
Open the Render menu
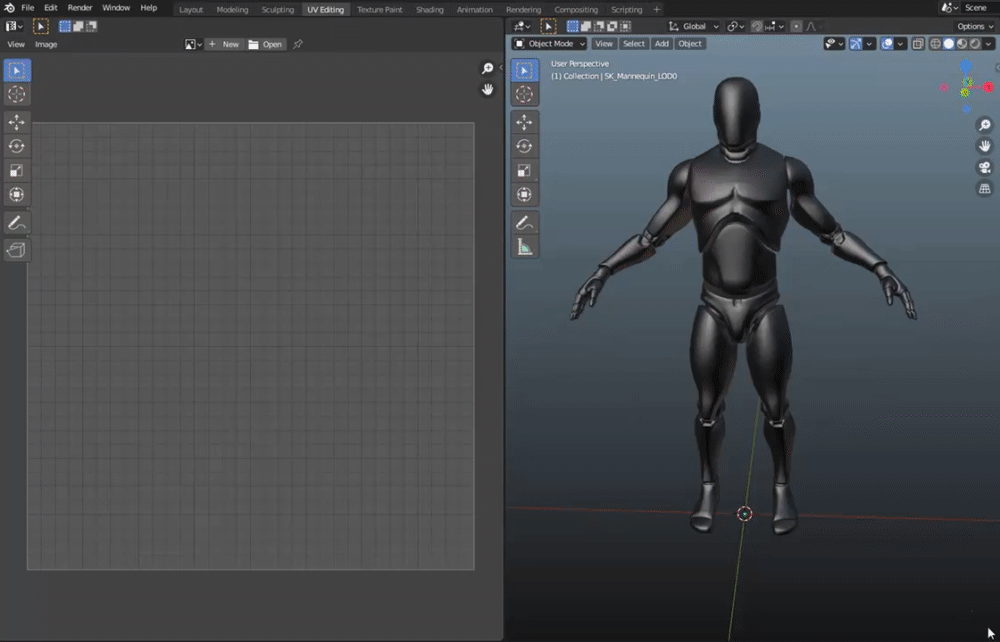point(80,8)
